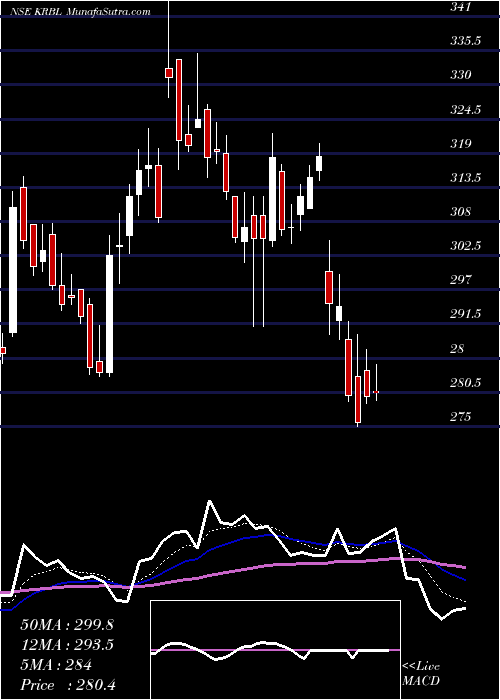Select the 324.5 price axis label
The width and height of the screenshot is (500, 700).
tap(466, 109)
